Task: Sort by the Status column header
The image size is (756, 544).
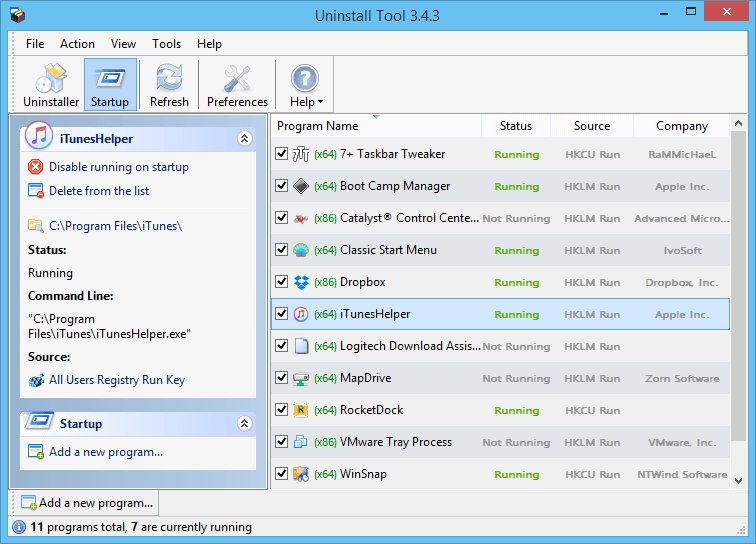Action: point(516,126)
